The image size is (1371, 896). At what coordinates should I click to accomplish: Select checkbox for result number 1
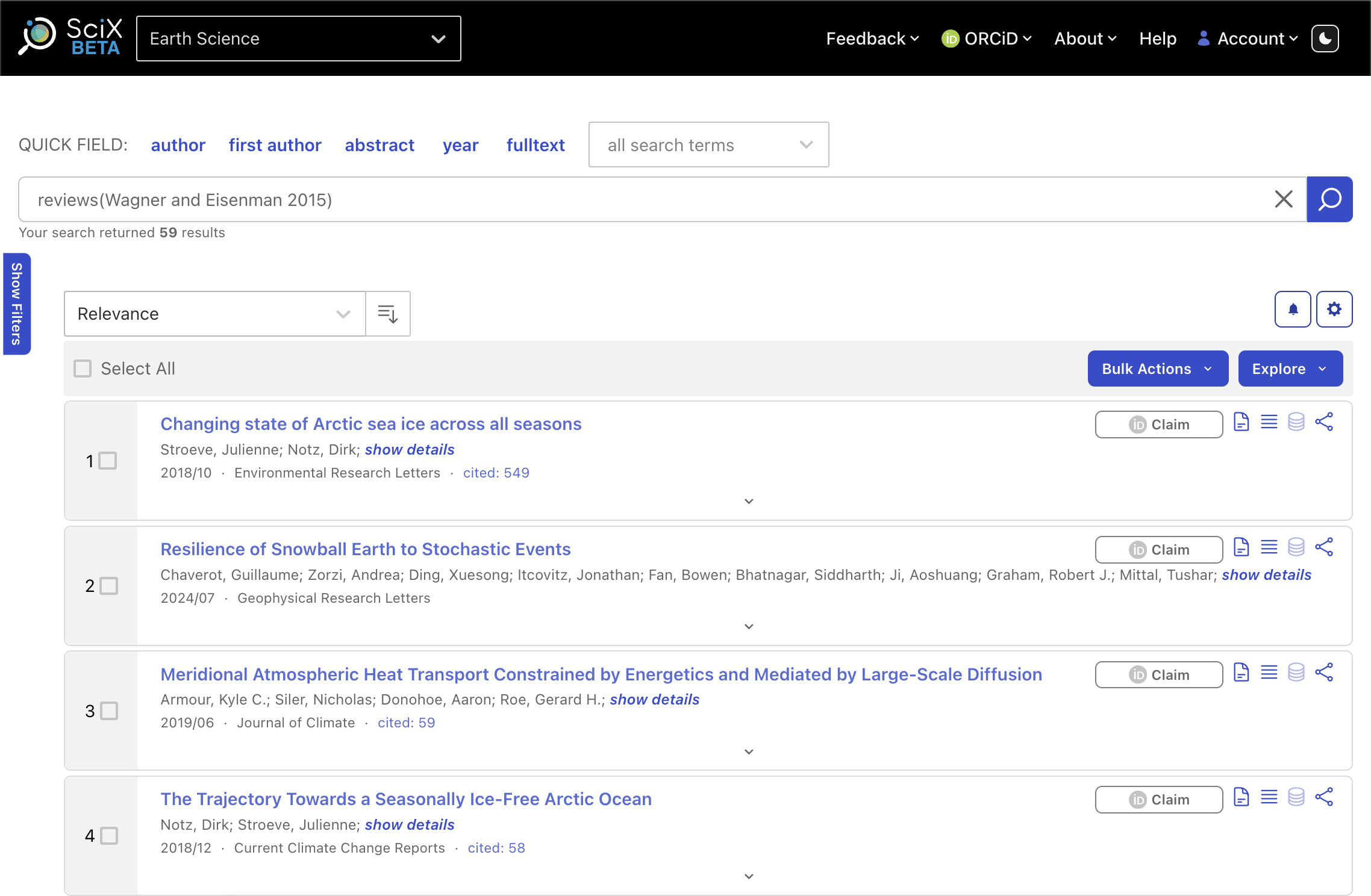(x=108, y=461)
